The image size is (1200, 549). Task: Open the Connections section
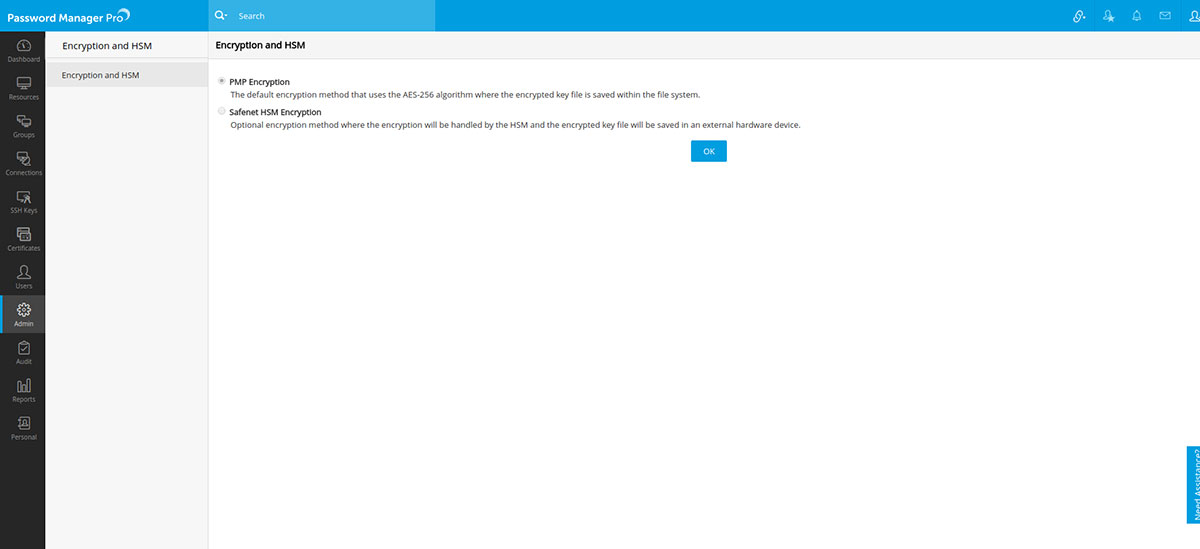pos(23,164)
